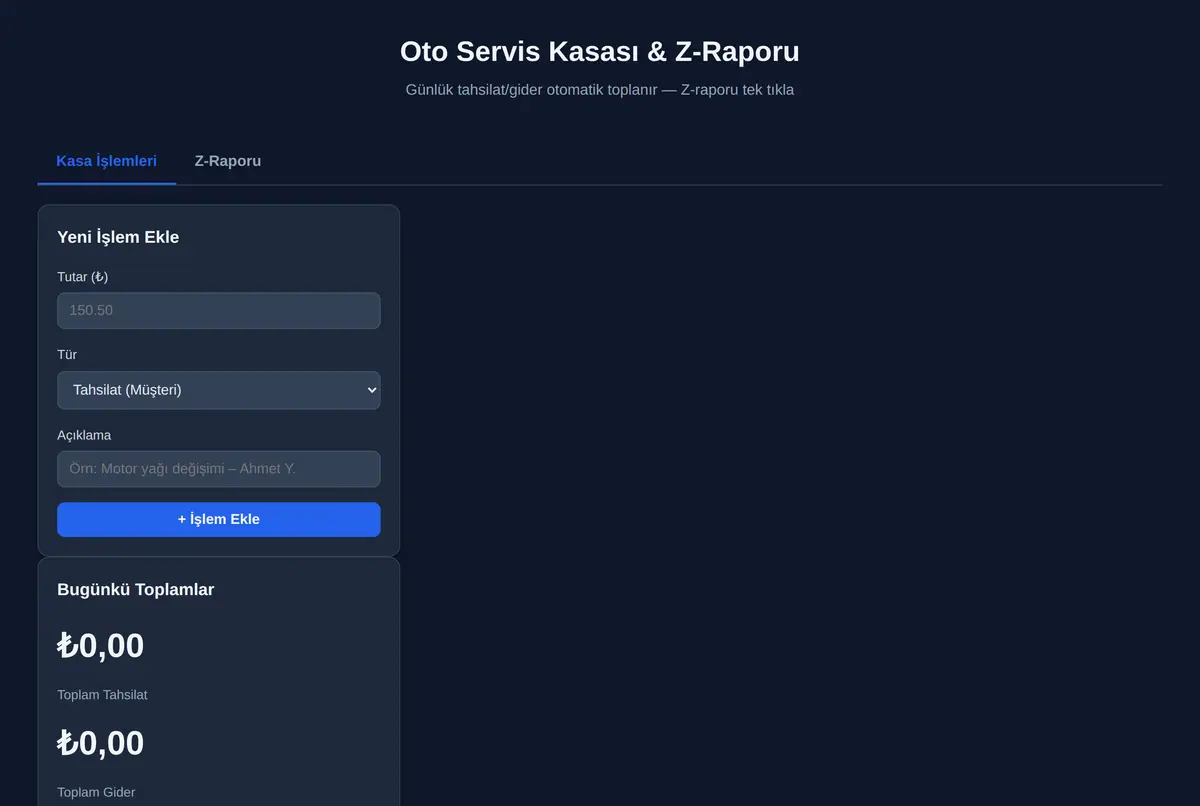Focus the Tutar amount input field

click(219, 310)
